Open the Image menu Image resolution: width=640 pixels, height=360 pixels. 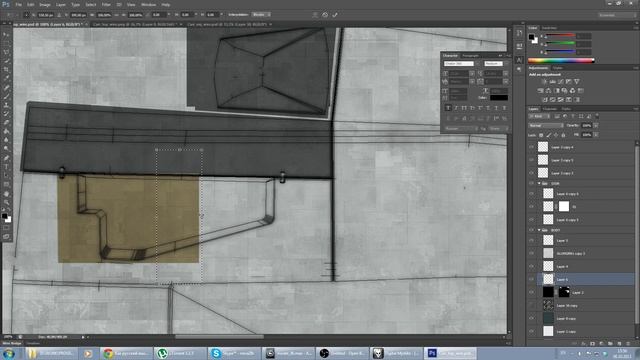click(45, 4)
